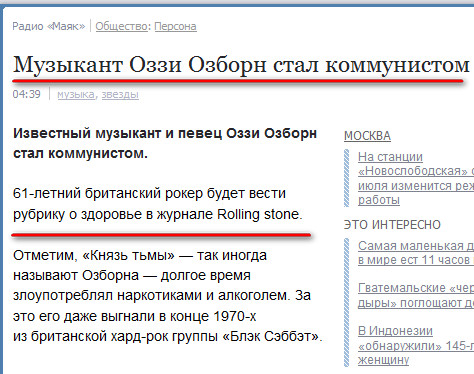Click the Радио «Маяк» label
474x374 pixels.
coord(49,26)
